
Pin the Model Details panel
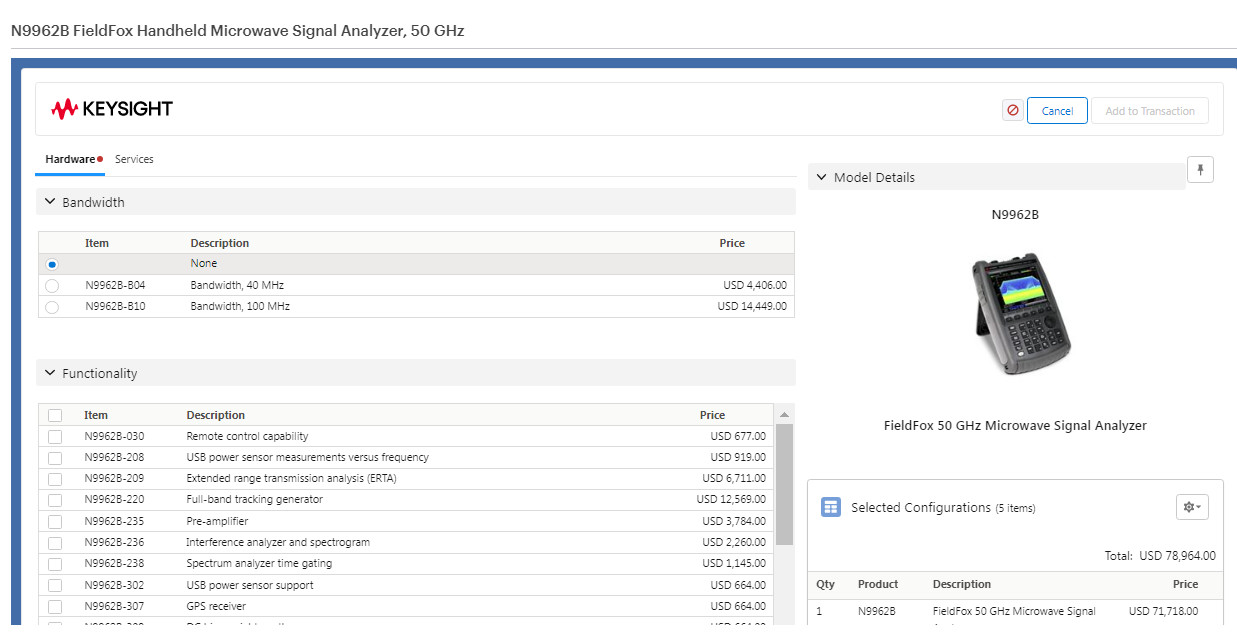tap(1200, 170)
